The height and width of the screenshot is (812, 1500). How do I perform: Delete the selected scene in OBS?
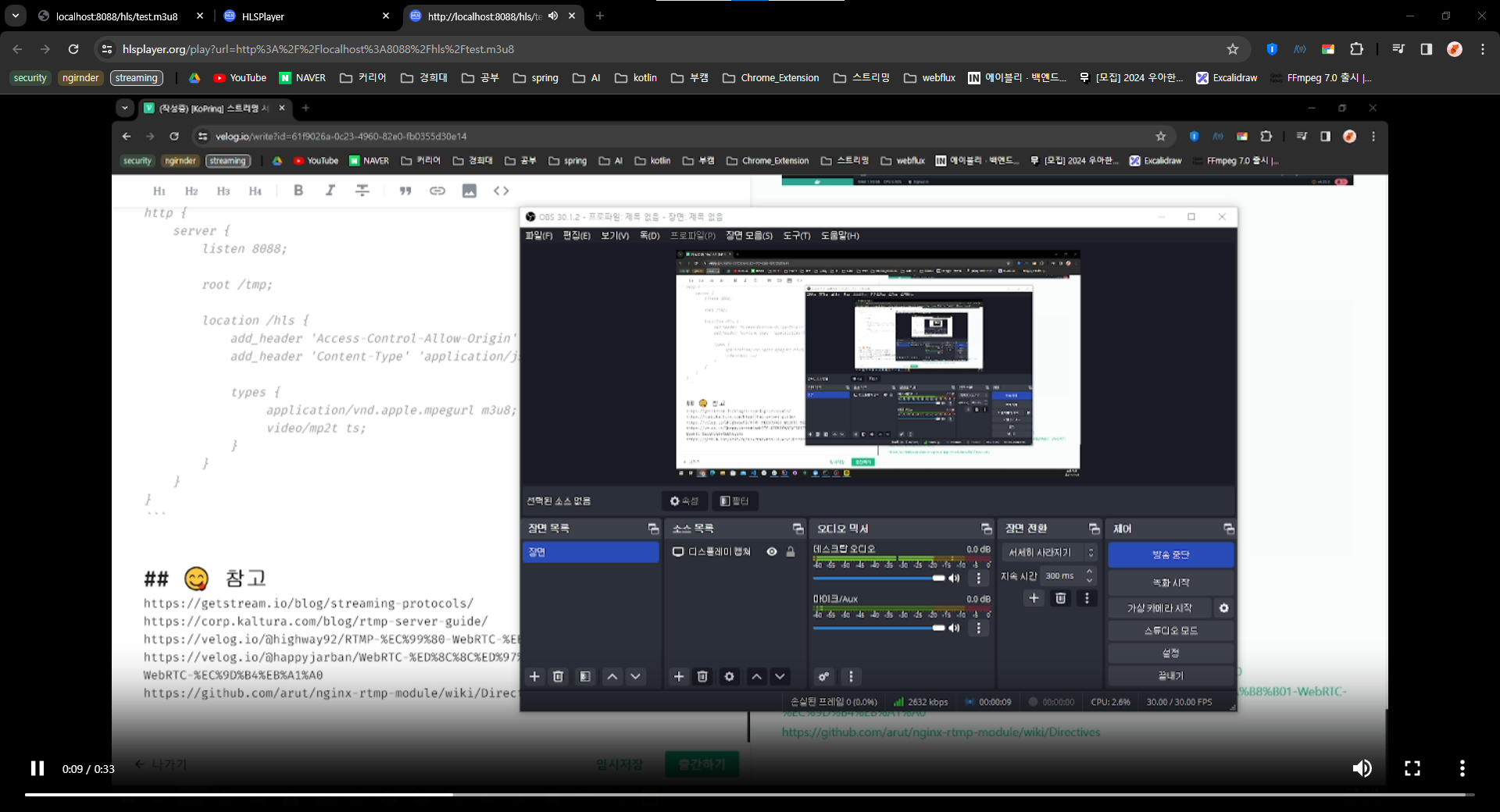coord(559,677)
